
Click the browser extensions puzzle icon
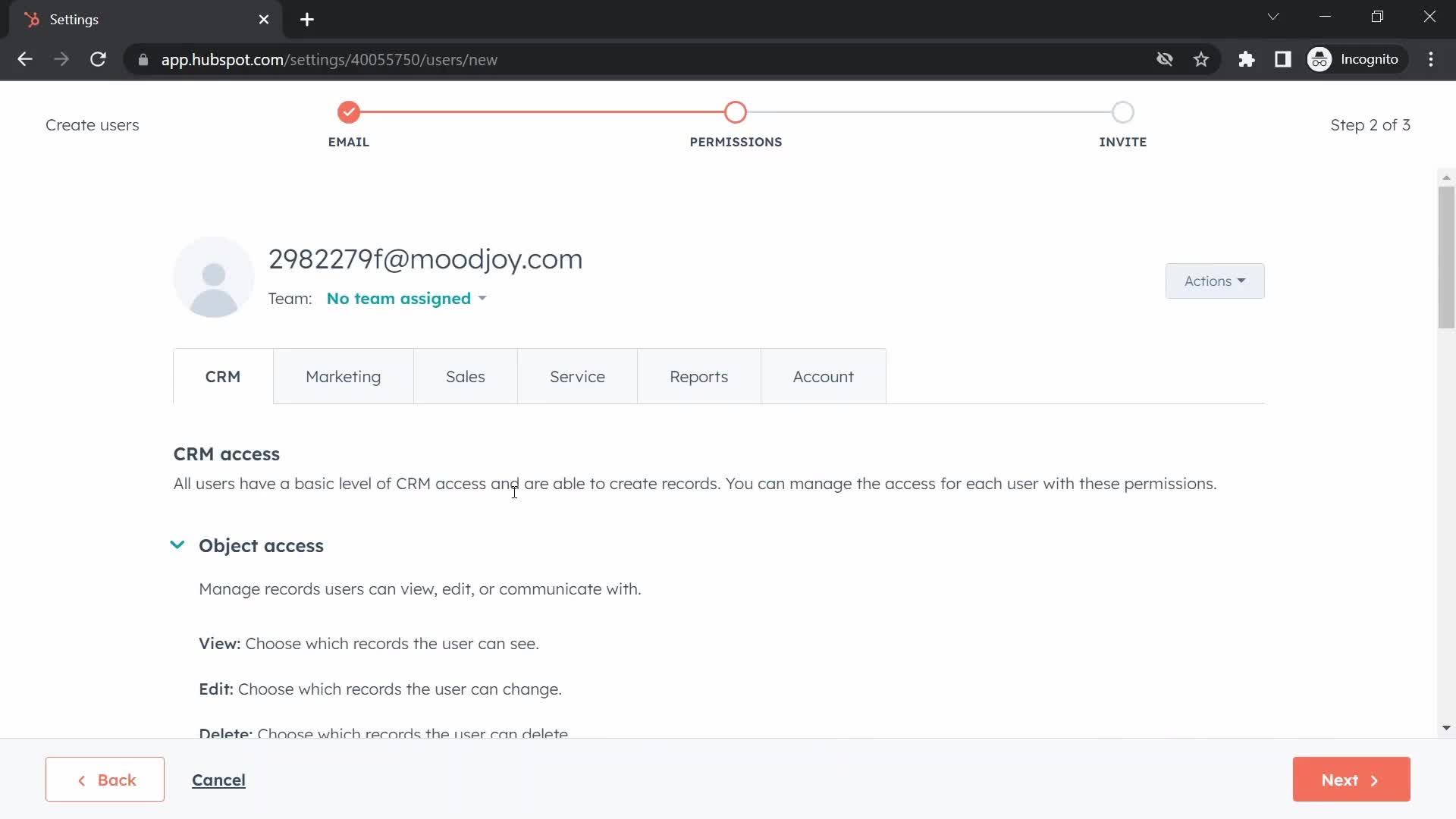pos(1246,59)
